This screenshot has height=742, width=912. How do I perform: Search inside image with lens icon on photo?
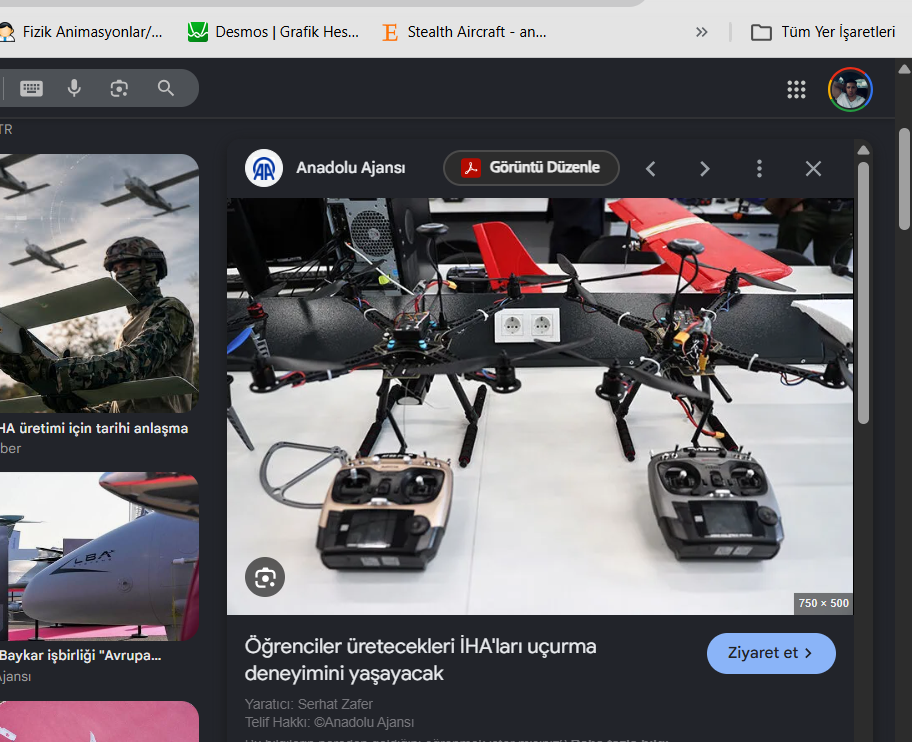[x=265, y=577]
